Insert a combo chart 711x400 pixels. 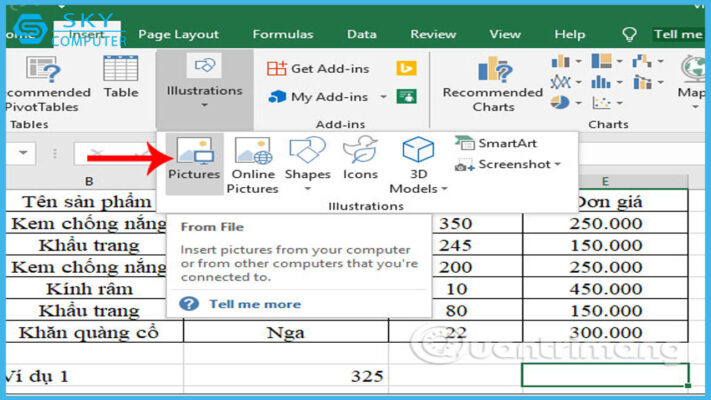[x=648, y=82]
